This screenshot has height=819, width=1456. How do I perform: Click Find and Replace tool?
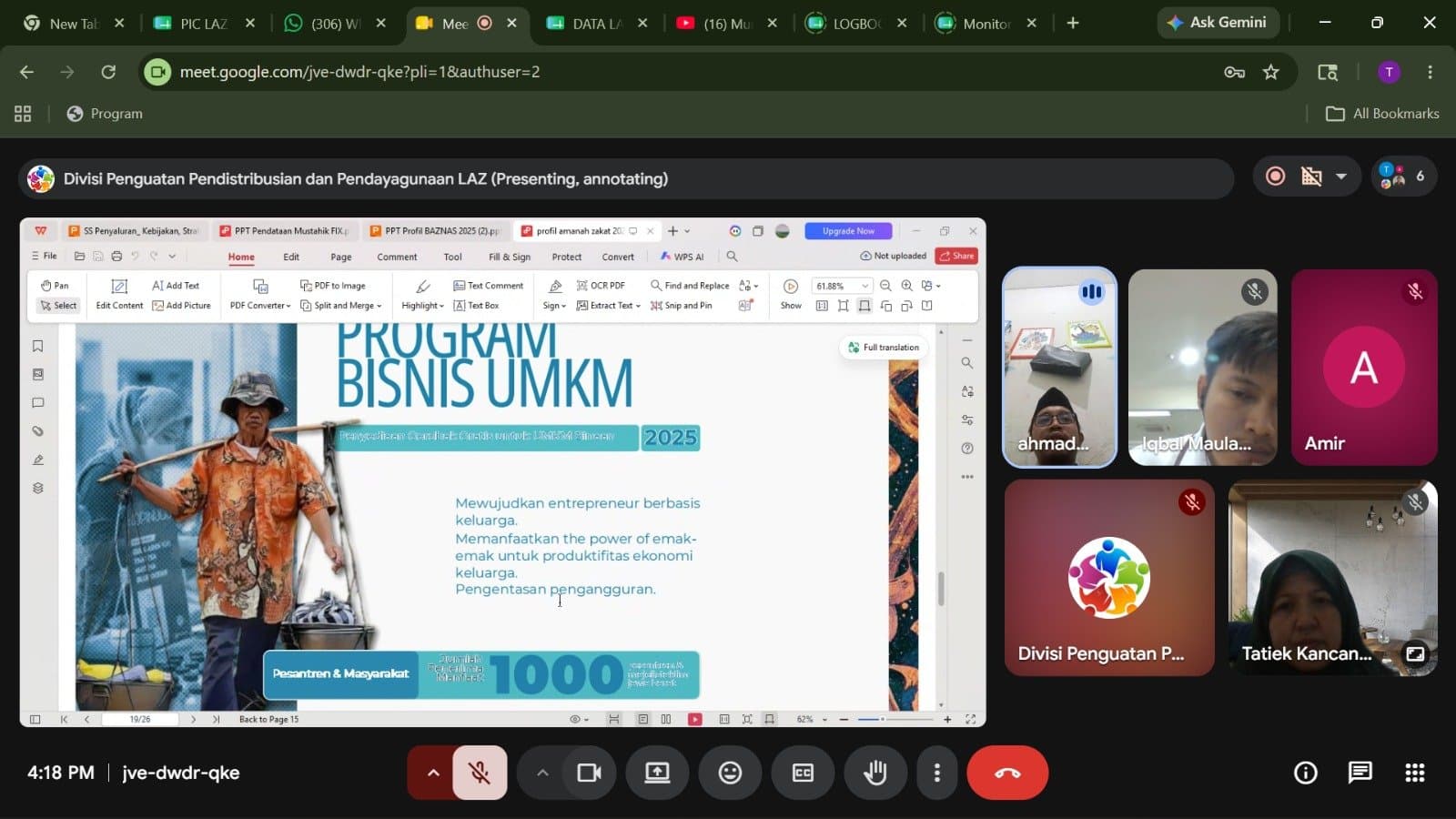[x=690, y=286]
